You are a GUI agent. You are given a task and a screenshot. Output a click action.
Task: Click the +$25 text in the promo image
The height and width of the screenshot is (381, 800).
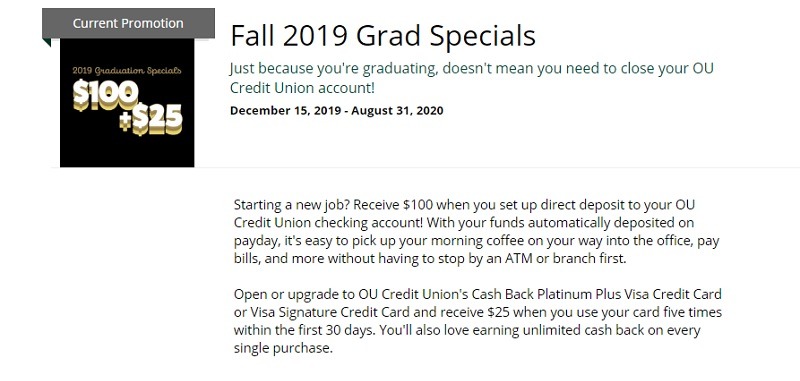tap(151, 120)
